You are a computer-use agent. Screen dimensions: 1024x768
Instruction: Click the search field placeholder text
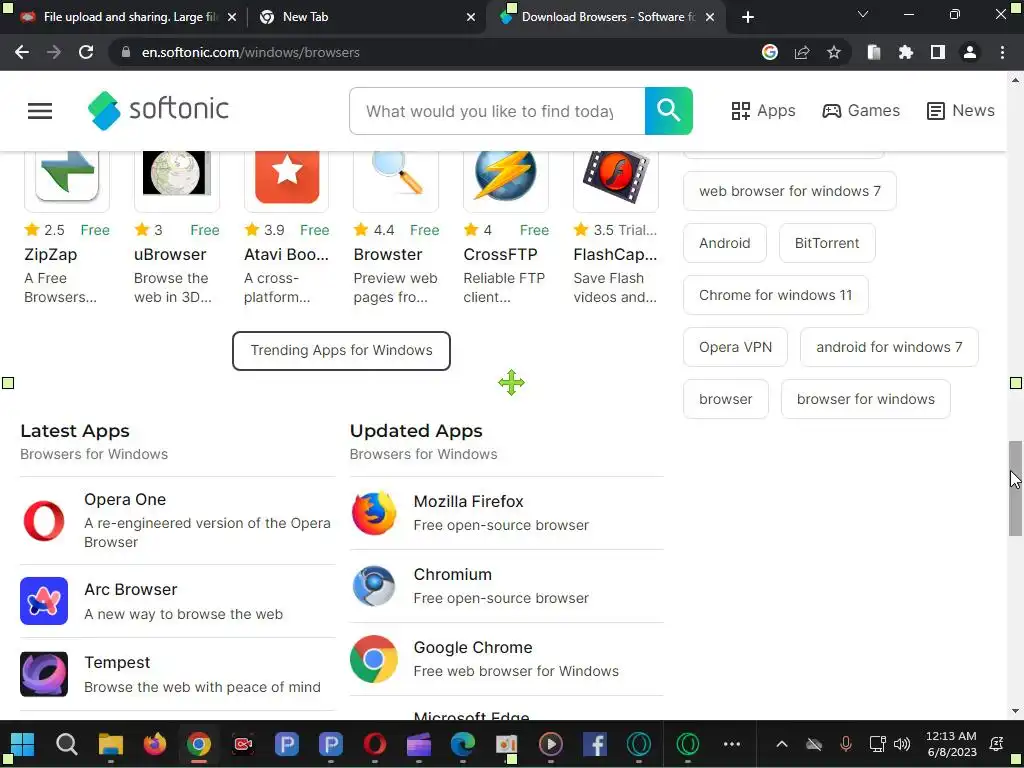489,111
